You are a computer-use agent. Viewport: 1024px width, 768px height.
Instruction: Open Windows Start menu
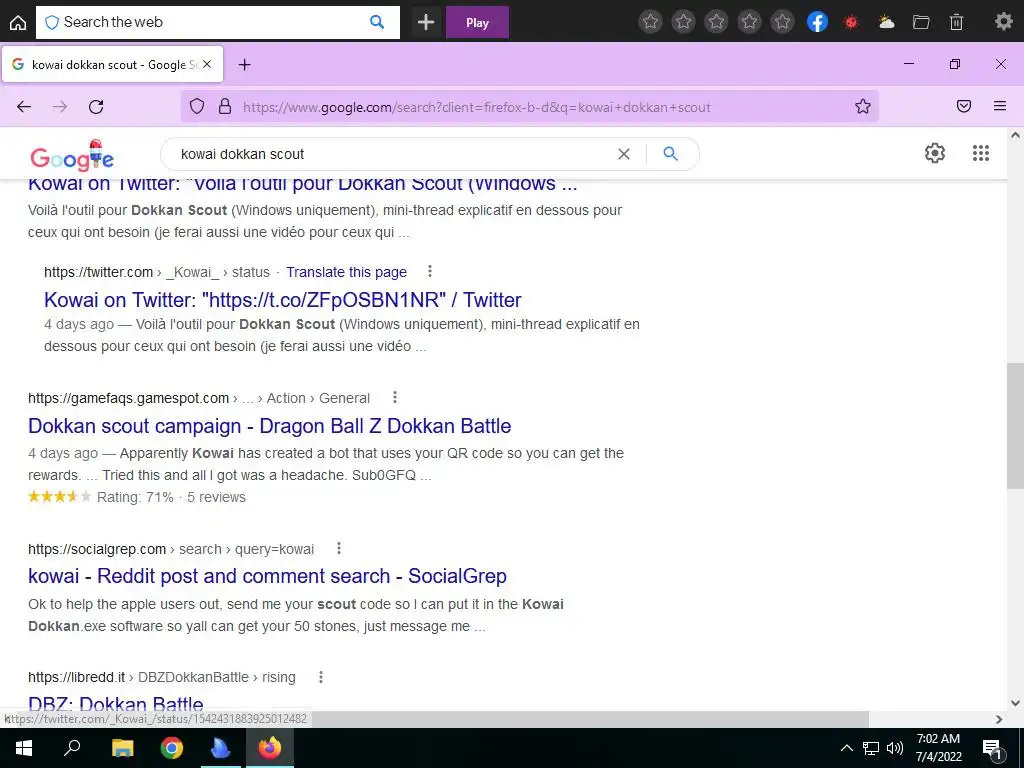tap(24, 748)
